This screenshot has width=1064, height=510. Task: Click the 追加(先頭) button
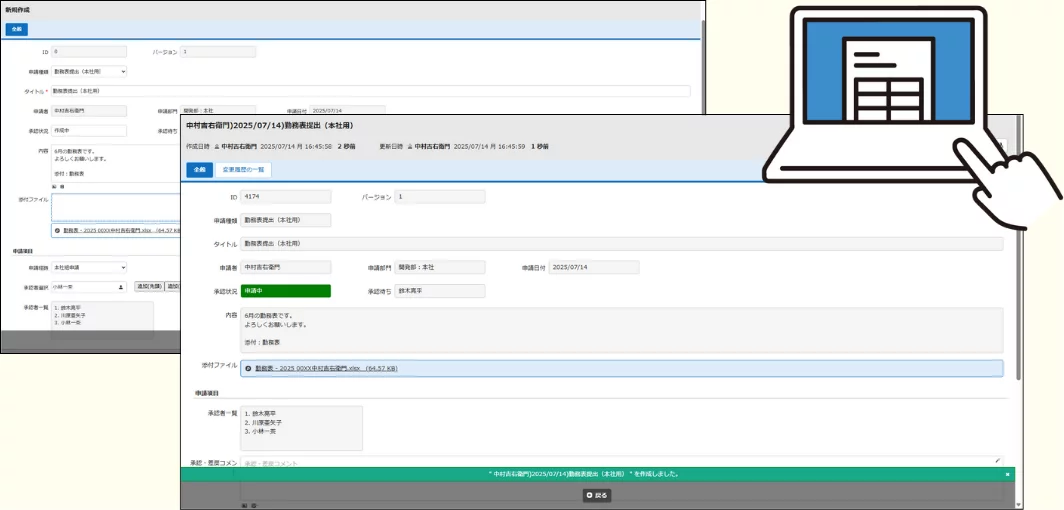coord(149,286)
